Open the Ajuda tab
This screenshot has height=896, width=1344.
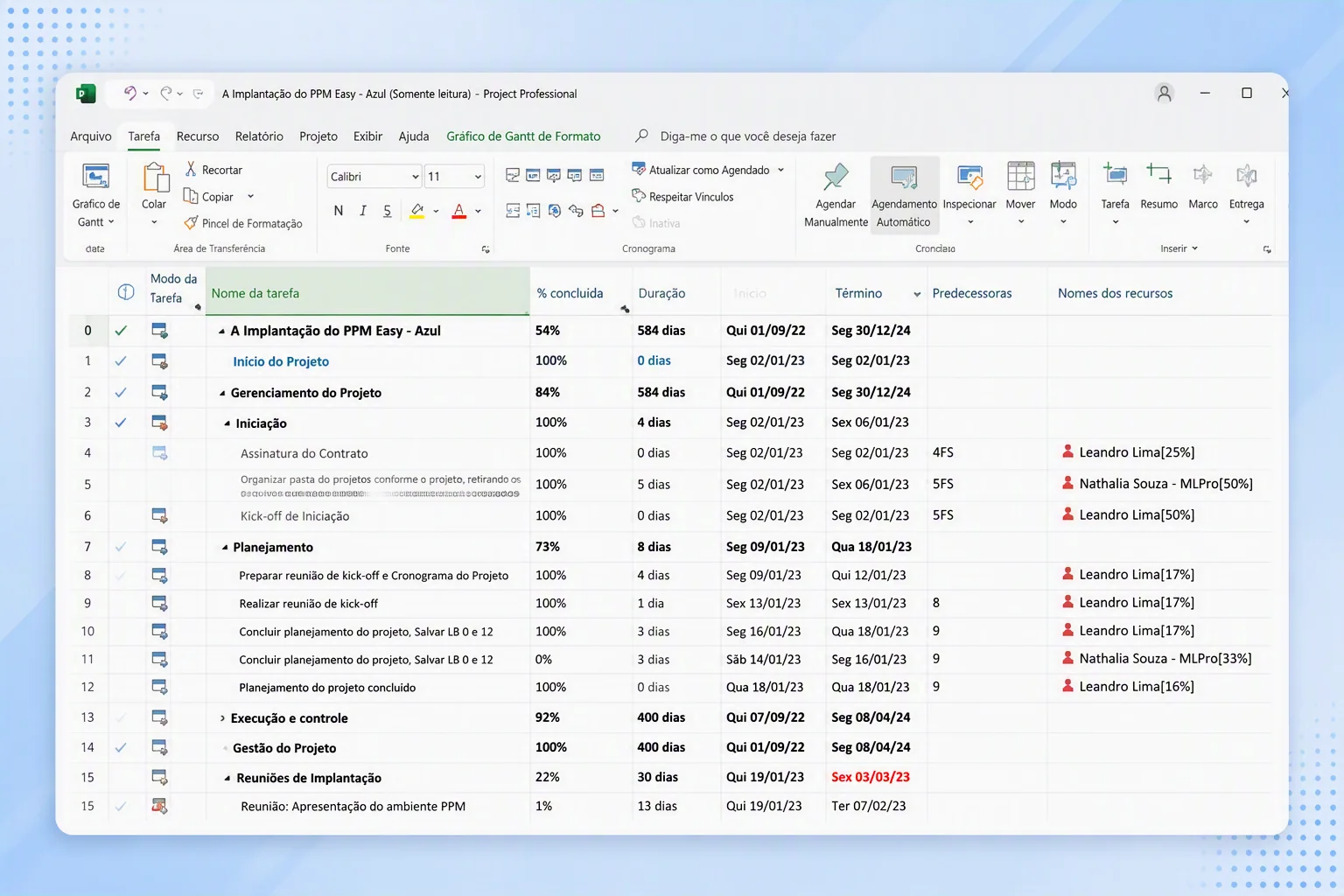(x=414, y=136)
